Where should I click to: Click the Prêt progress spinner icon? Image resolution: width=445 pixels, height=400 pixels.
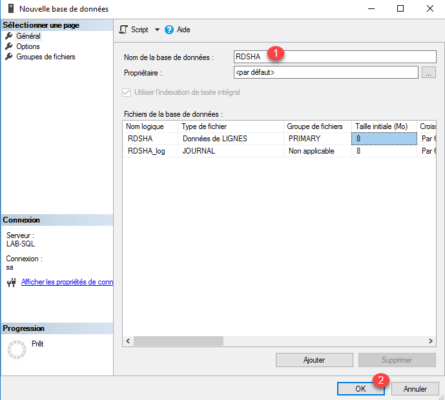click(x=17, y=349)
